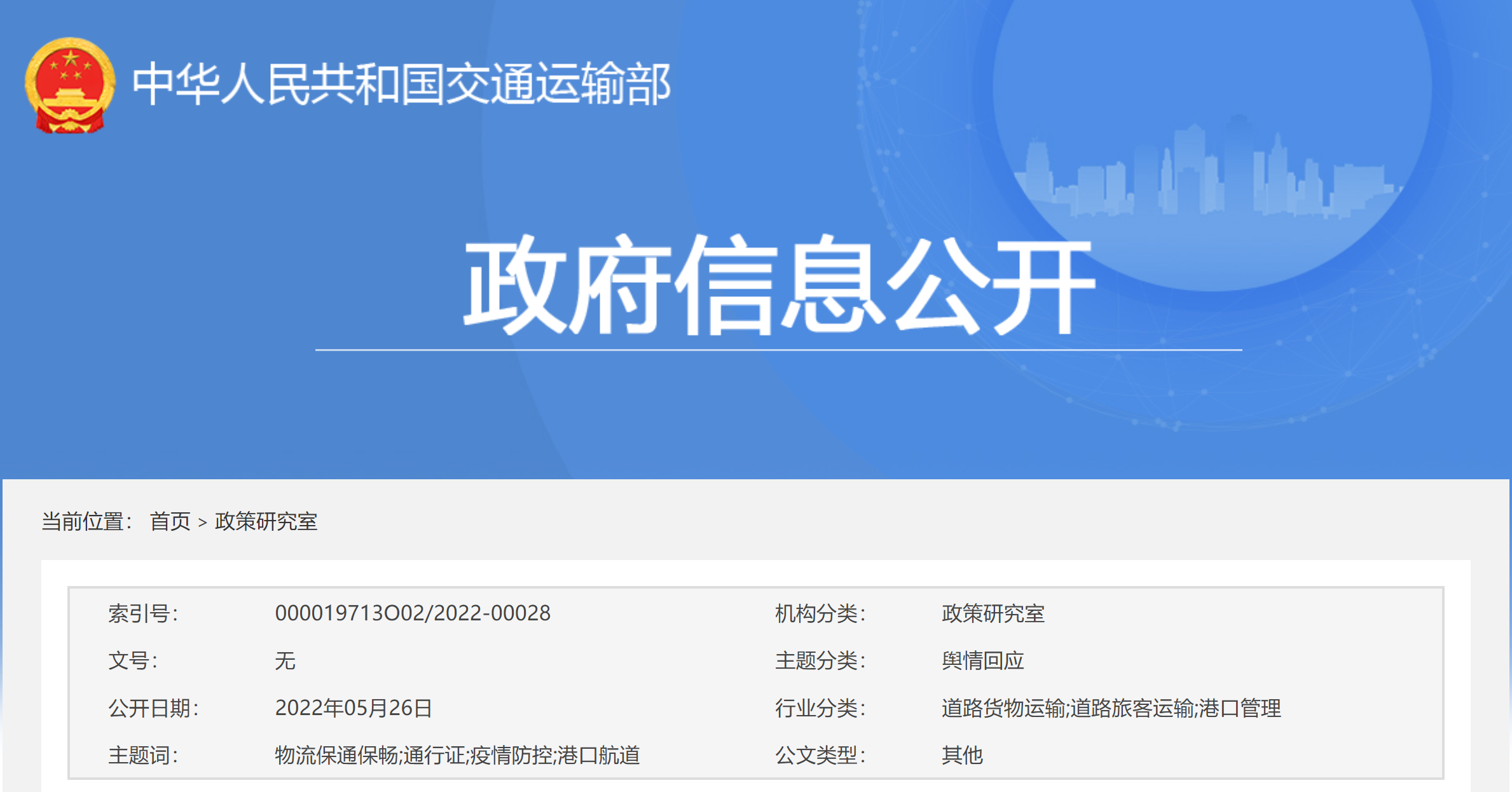This screenshot has height=792, width=1512.
Task: Click the breadcrumb arrow separator
Action: (x=202, y=522)
